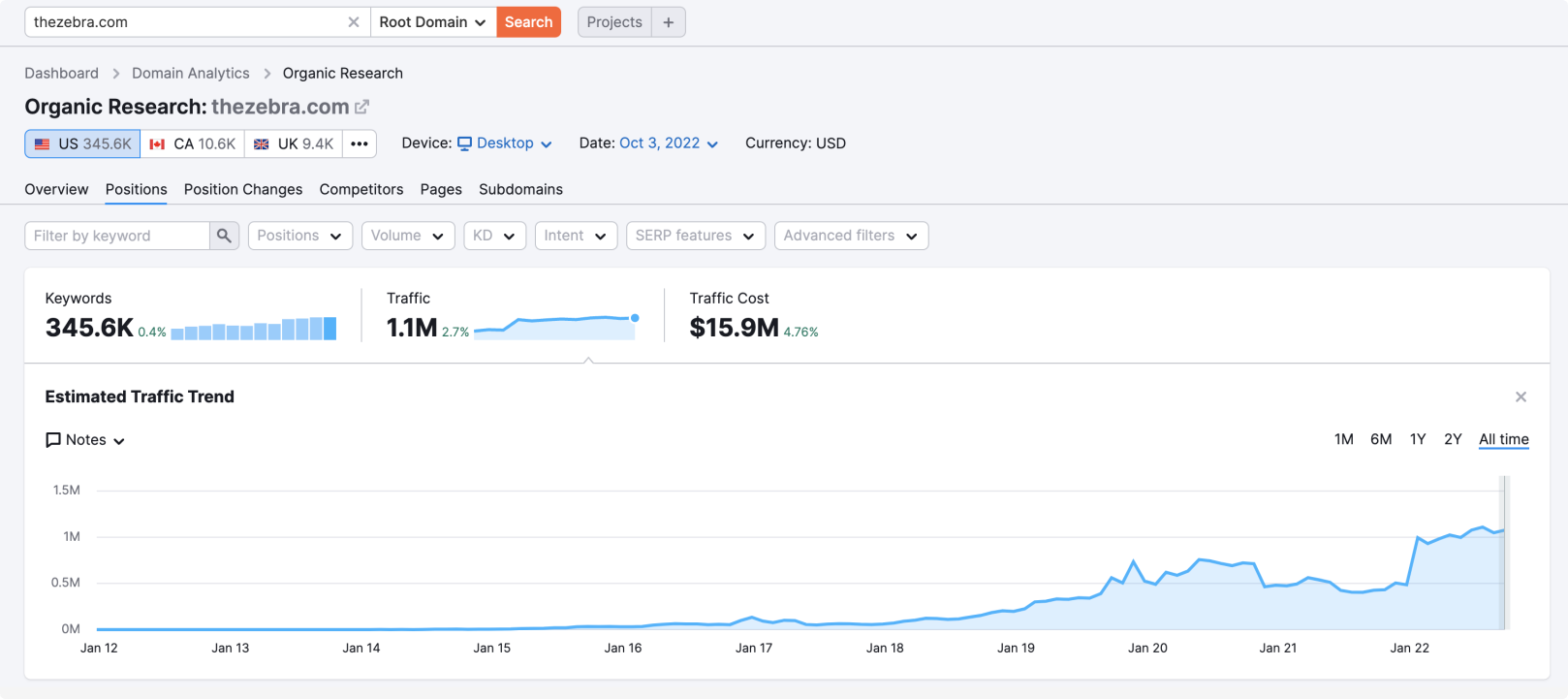This screenshot has height=699, width=1568.
Task: Click the magnifier in keyword filter
Action: 224,236
